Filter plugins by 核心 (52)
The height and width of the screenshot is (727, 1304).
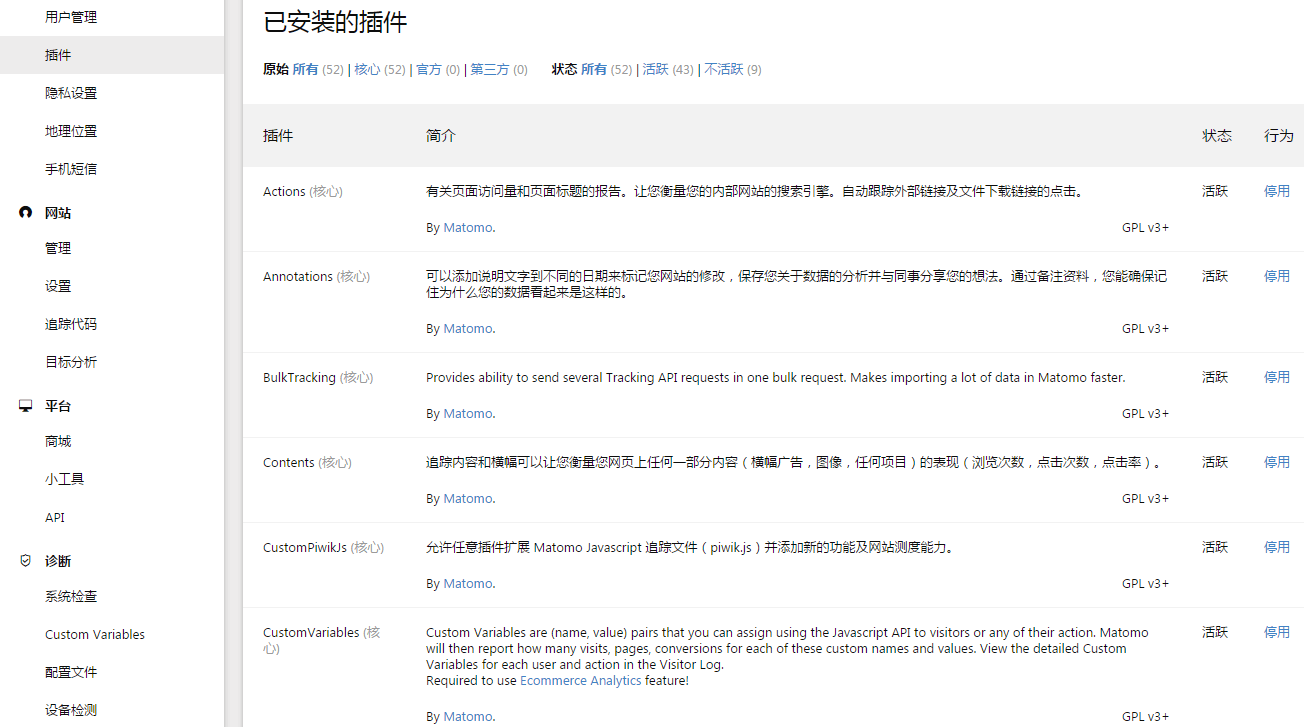pyautogui.click(x=380, y=69)
